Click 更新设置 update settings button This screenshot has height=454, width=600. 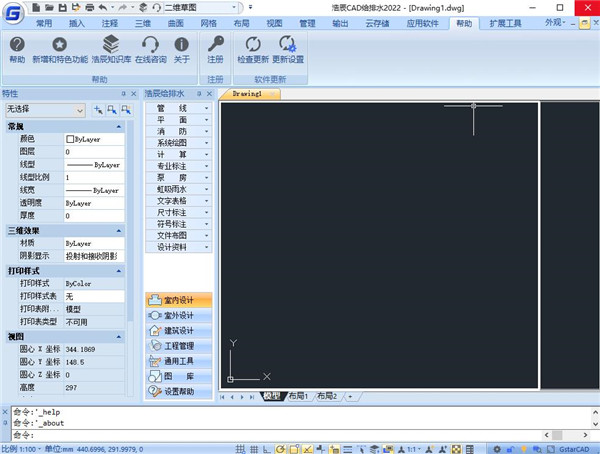pos(288,50)
